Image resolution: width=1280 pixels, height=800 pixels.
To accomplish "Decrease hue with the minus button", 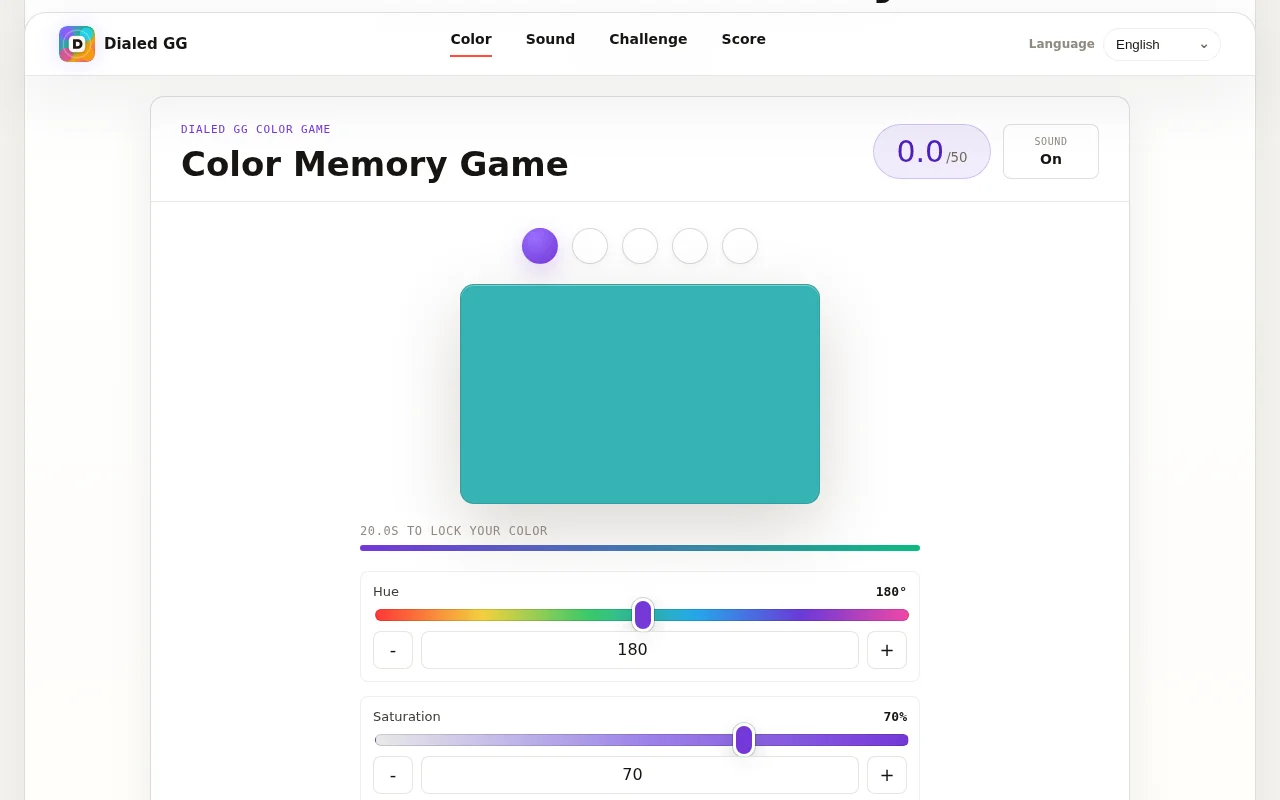I will coord(393,650).
